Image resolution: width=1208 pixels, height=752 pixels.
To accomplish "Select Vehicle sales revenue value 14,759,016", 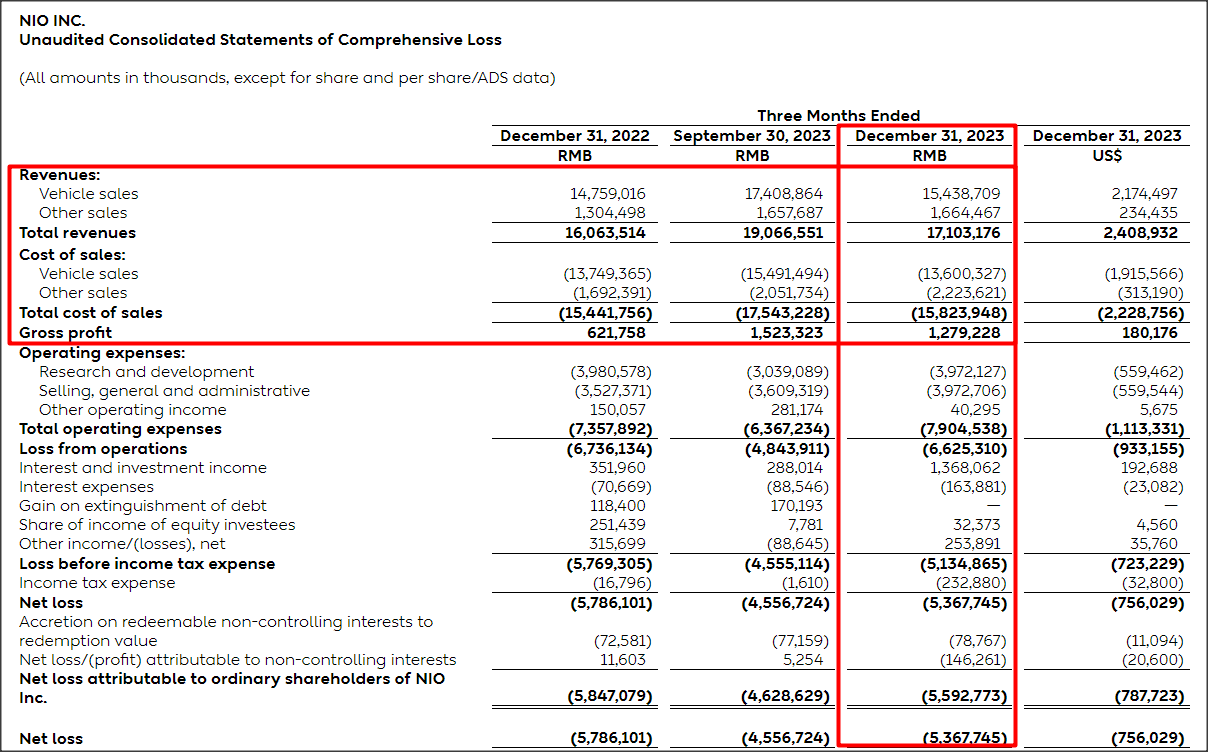I will (x=608, y=194).
